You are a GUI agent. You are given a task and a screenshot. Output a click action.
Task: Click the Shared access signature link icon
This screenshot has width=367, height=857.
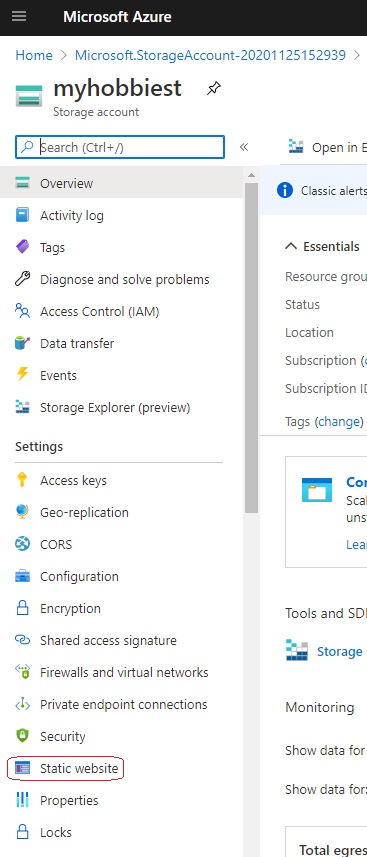[22, 640]
